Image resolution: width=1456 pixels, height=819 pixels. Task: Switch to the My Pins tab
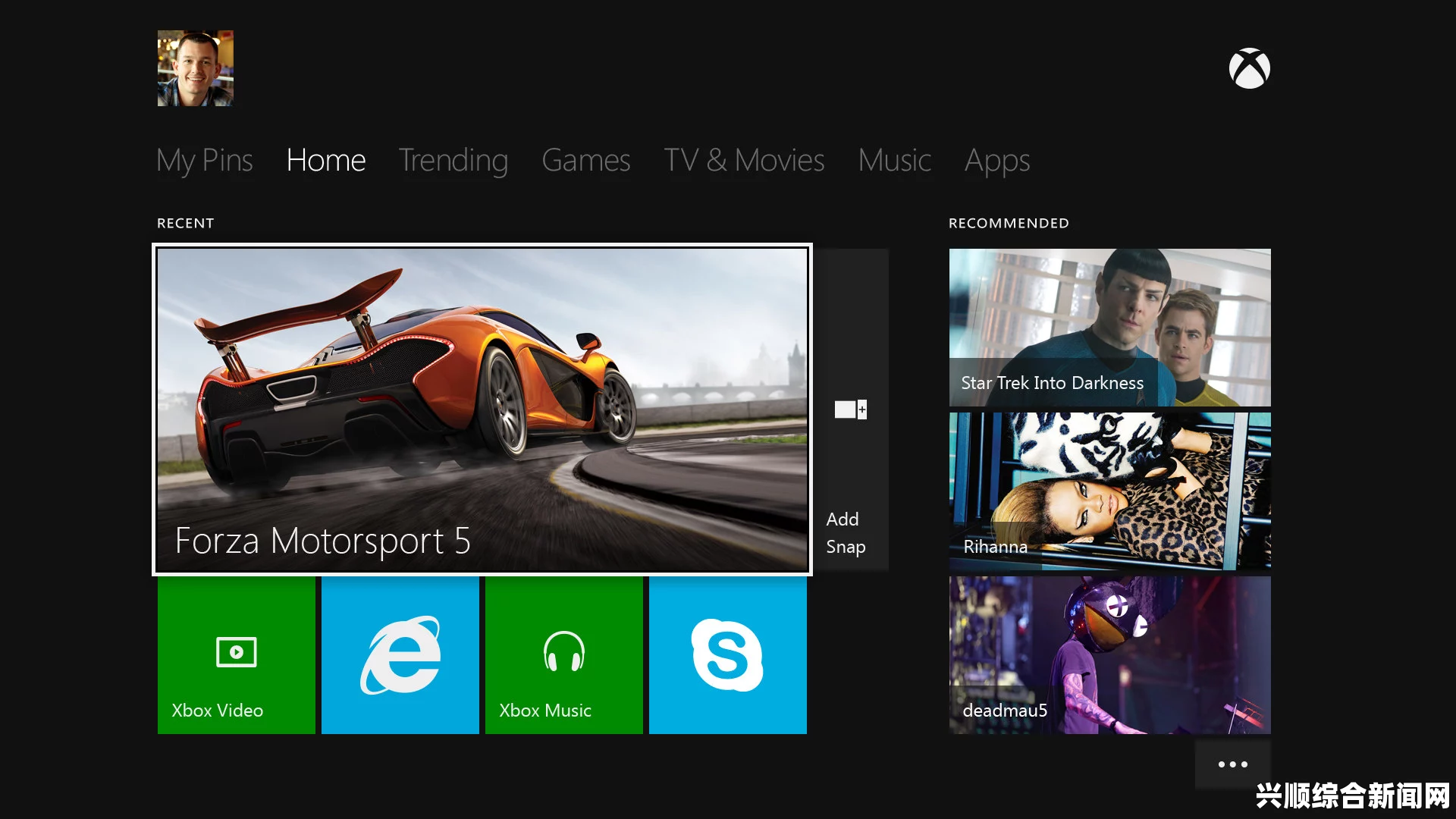pos(205,161)
